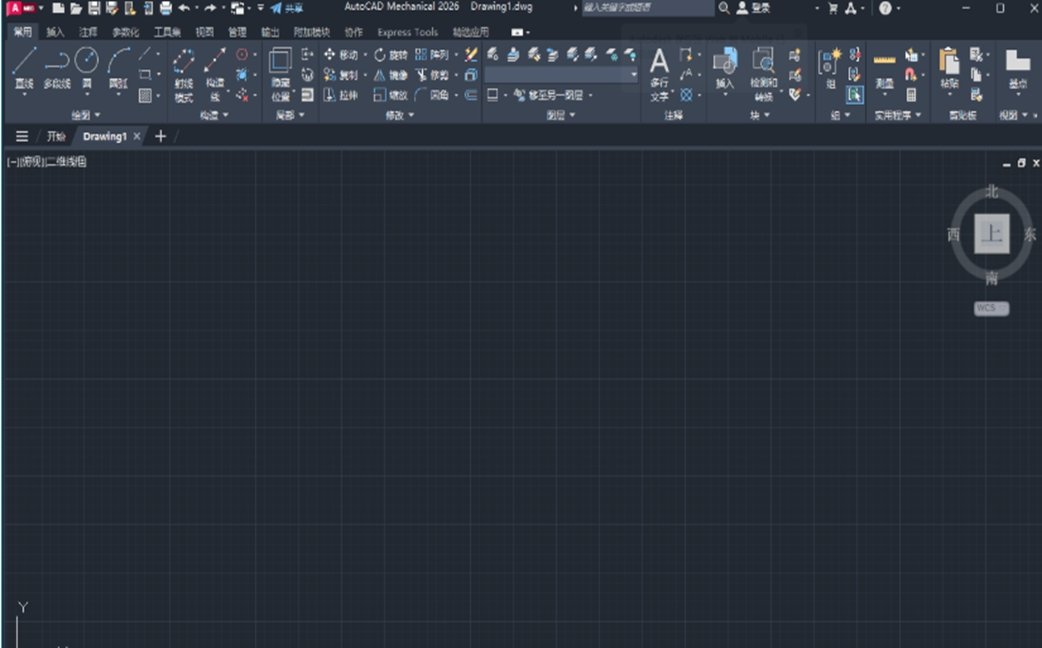The width and height of the screenshot is (1042, 648).
Task: Click the ViewCube 上 (Top) face
Action: pyautogui.click(x=991, y=233)
